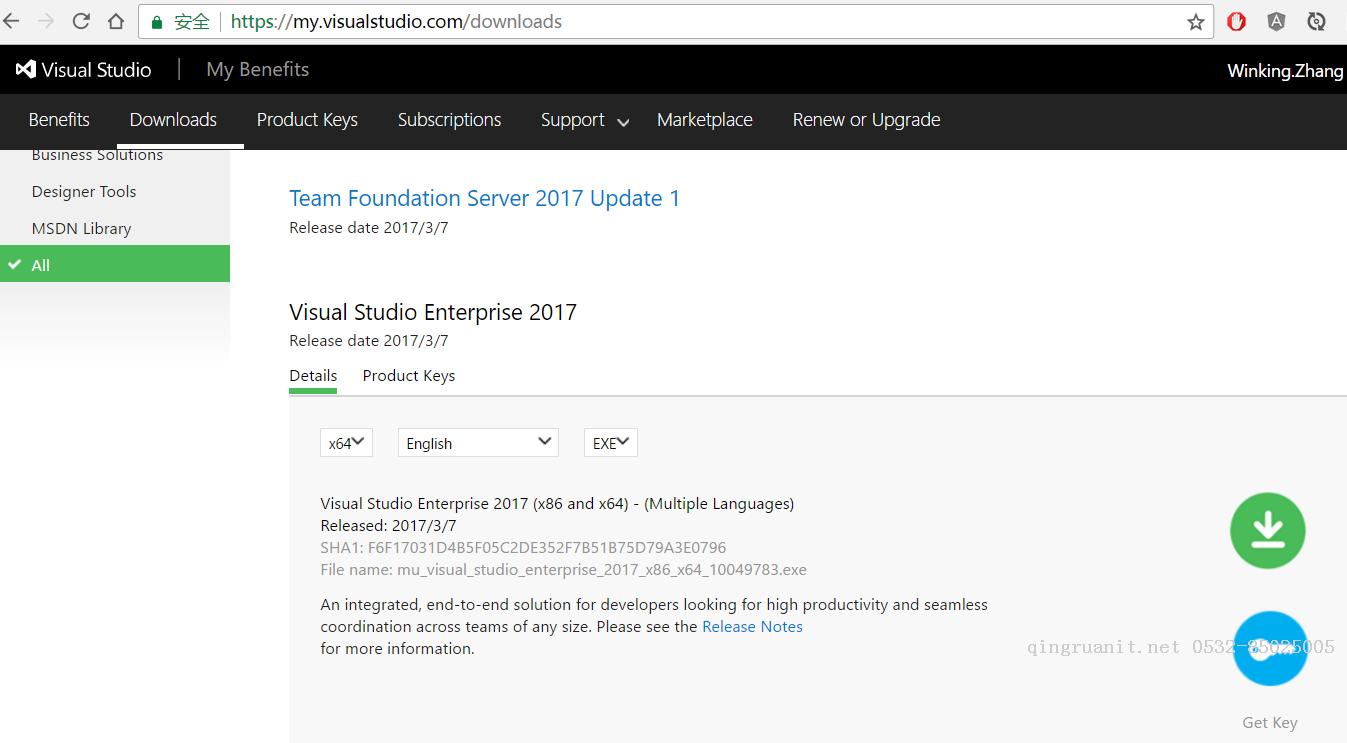Image resolution: width=1347 pixels, height=743 pixels.
Task: Click My Benefits header link
Action: pyautogui.click(x=257, y=69)
